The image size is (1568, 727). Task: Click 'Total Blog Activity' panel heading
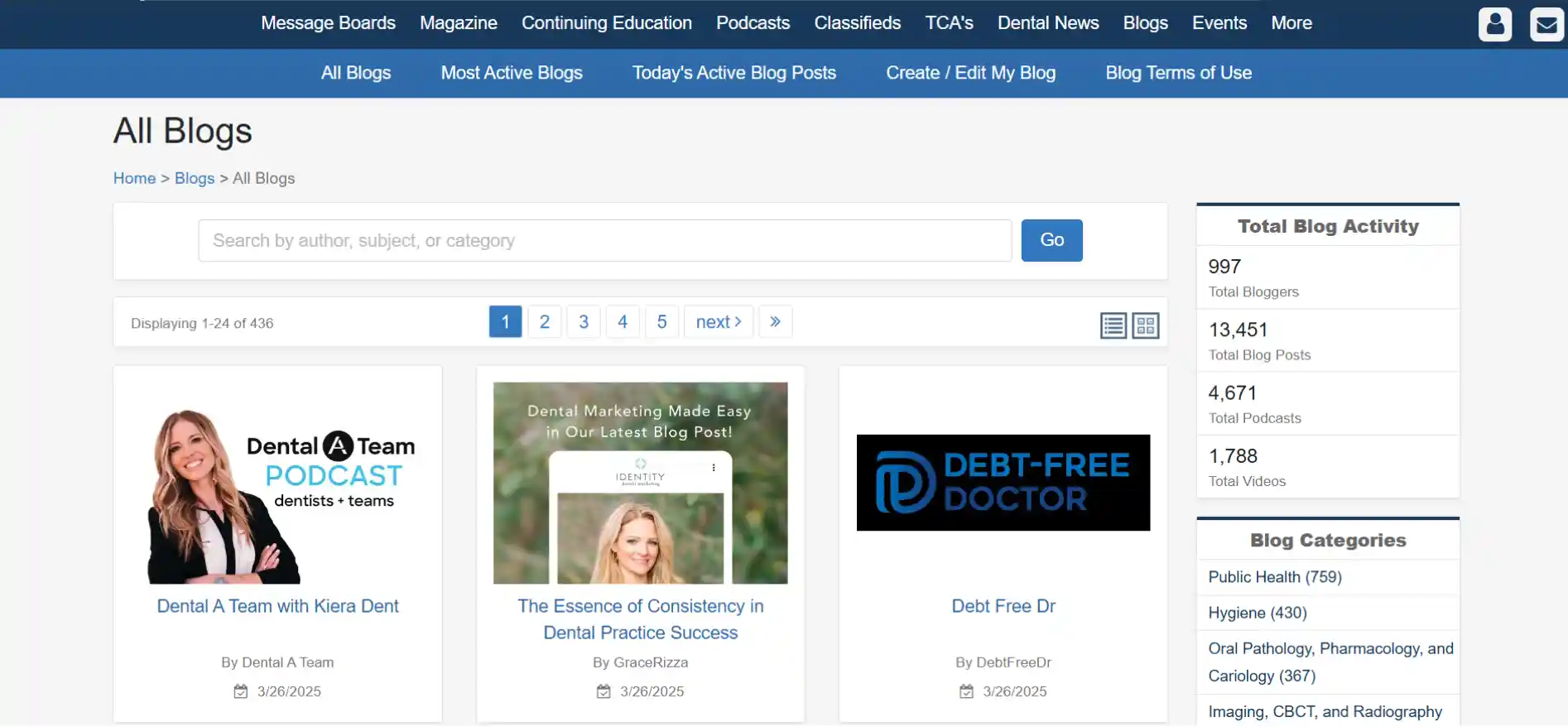point(1328,227)
